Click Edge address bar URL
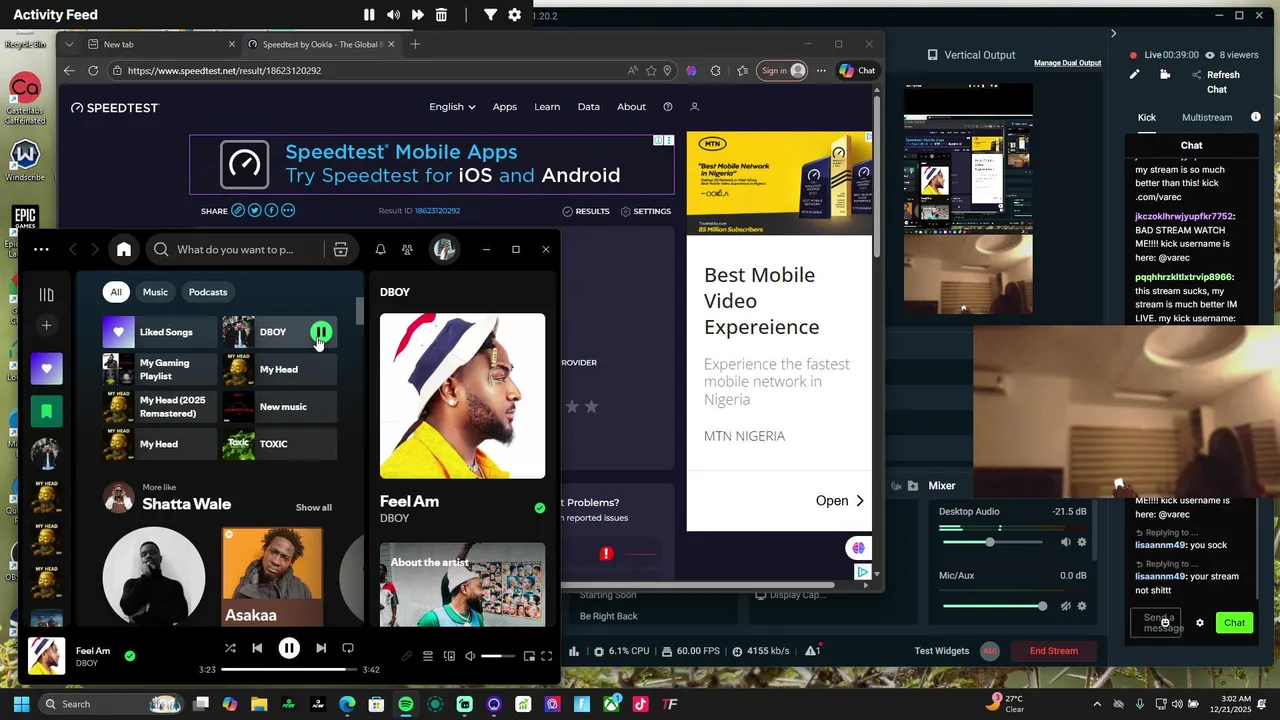The height and width of the screenshot is (720, 1280). [224, 71]
